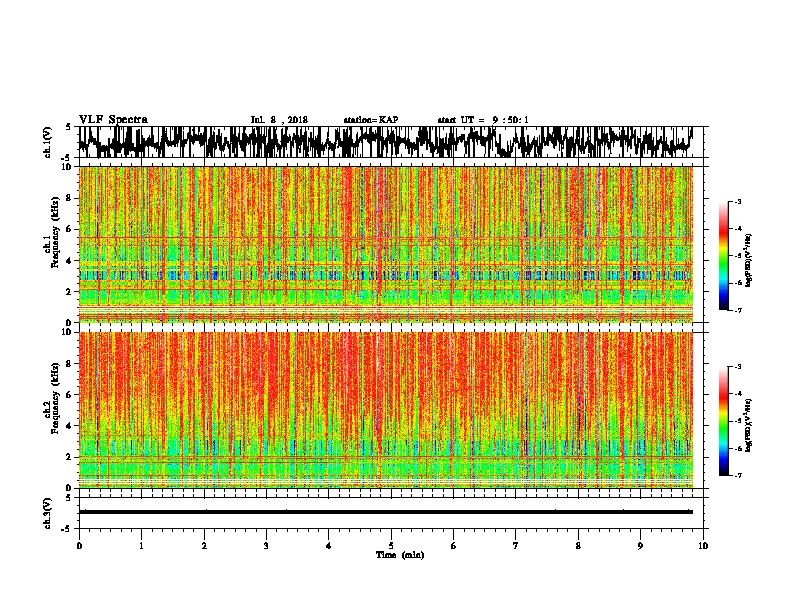
Task: Click the 'ch.3(V)' axis label
Action: 47,513
